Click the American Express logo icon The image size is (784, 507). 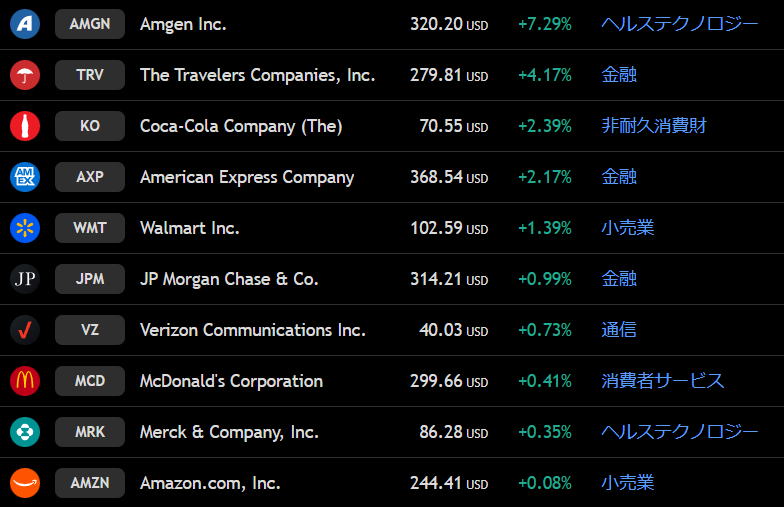[x=25, y=177]
